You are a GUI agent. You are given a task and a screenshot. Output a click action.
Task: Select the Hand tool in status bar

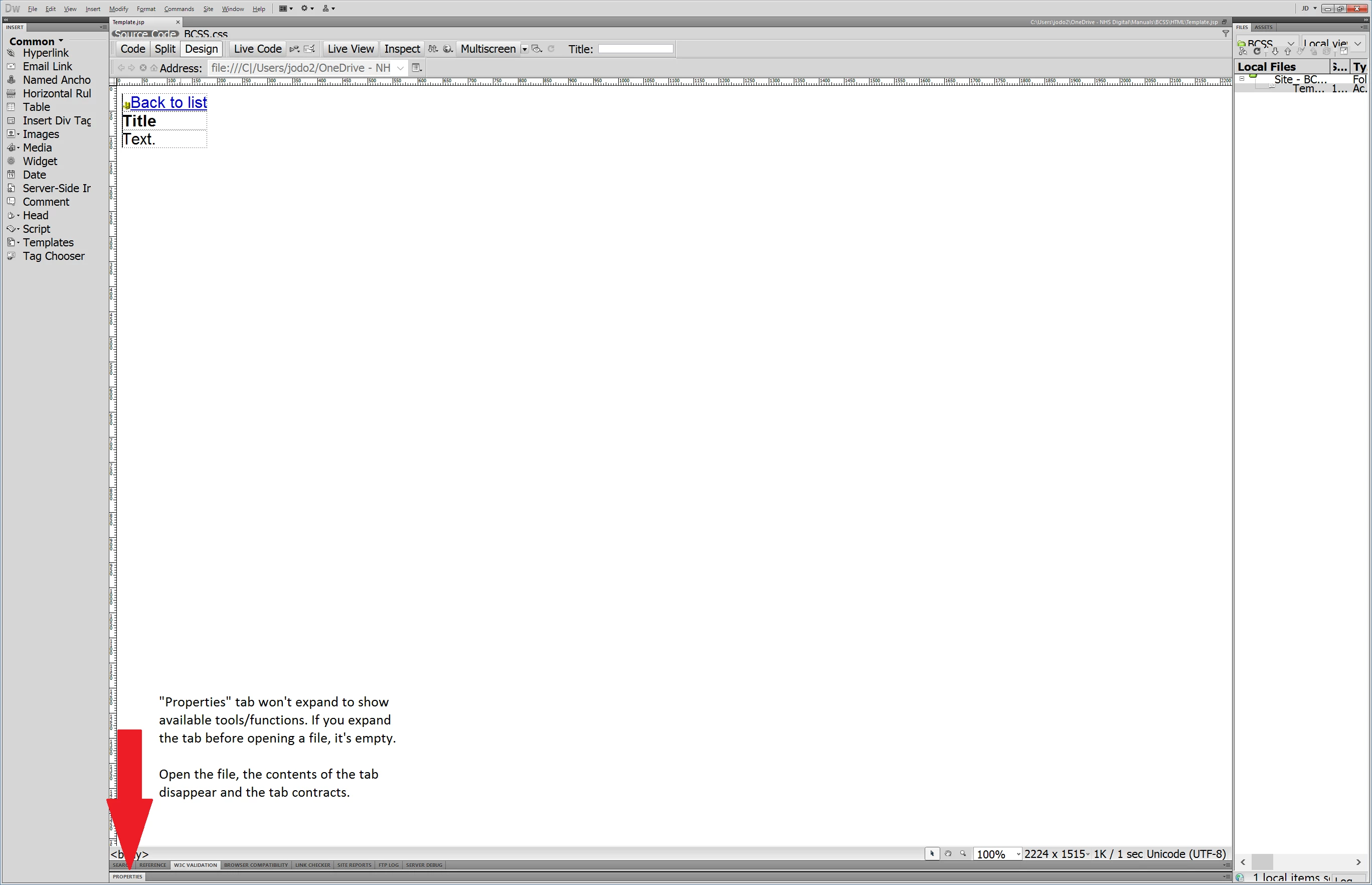(x=948, y=853)
